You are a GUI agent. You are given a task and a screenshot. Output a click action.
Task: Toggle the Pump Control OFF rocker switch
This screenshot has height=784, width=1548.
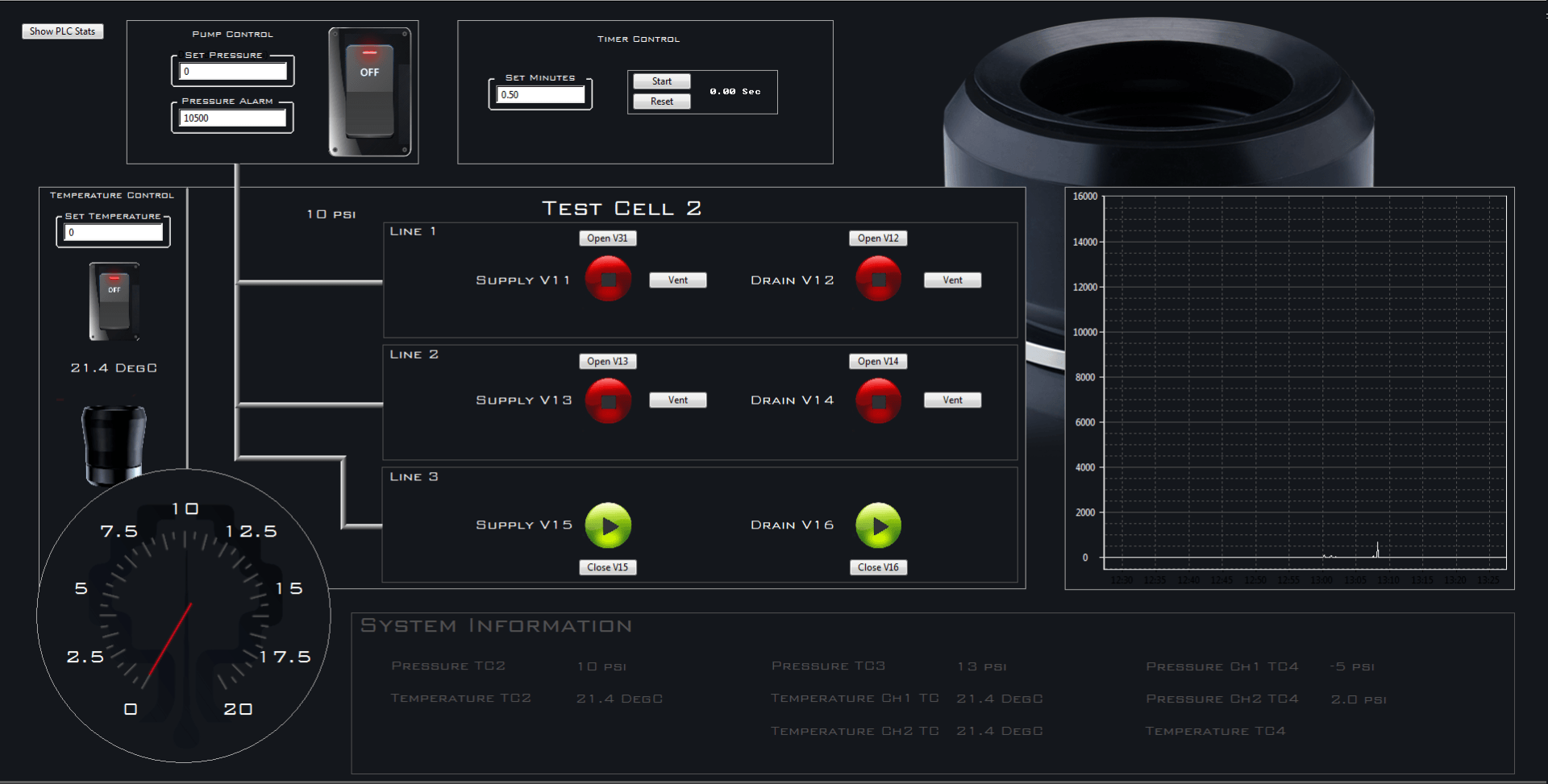click(370, 91)
